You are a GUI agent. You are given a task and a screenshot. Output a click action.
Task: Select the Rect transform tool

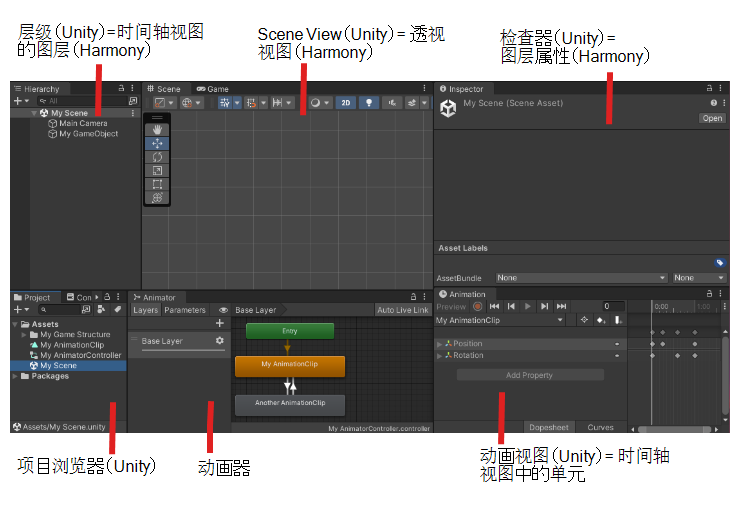(x=157, y=184)
